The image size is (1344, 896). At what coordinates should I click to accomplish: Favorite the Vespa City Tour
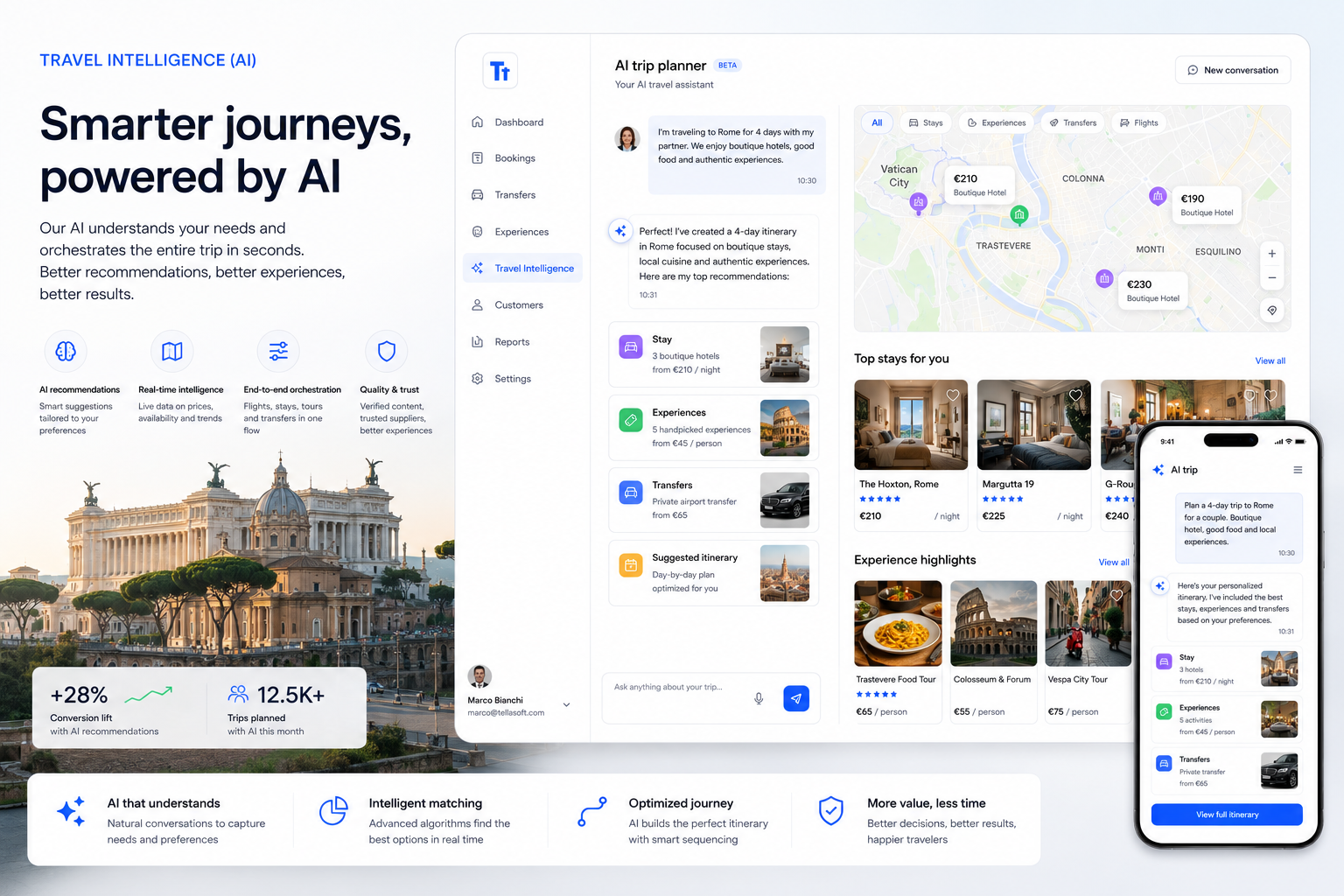[x=1116, y=596]
